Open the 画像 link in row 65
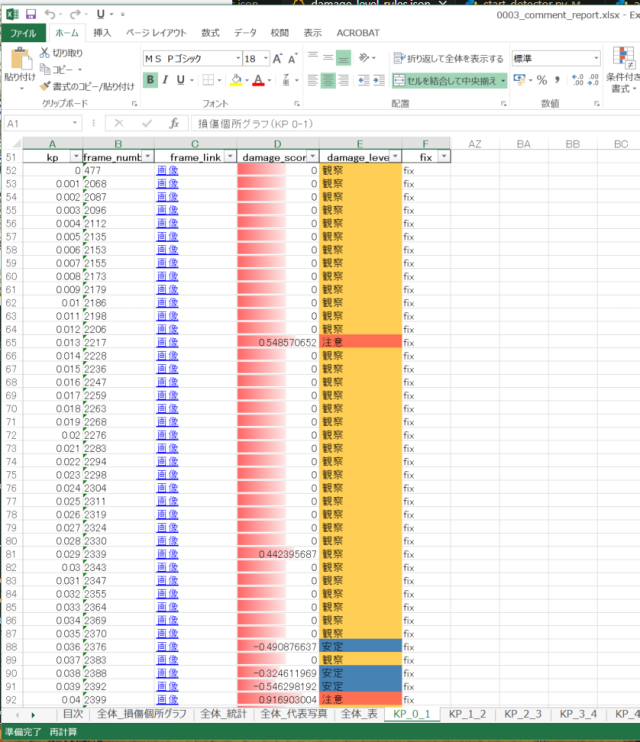The width and height of the screenshot is (640, 742). click(x=167, y=341)
